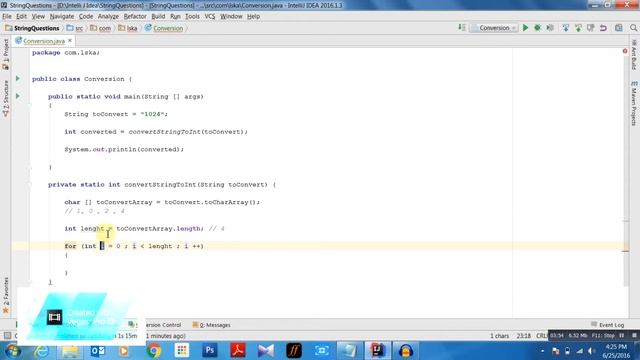Open the Analyze menu
Viewport: 640px width, 360px height.
point(108,16)
